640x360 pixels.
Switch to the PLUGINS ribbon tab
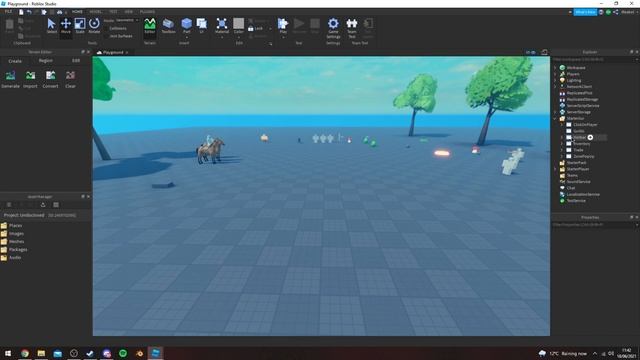click(147, 12)
